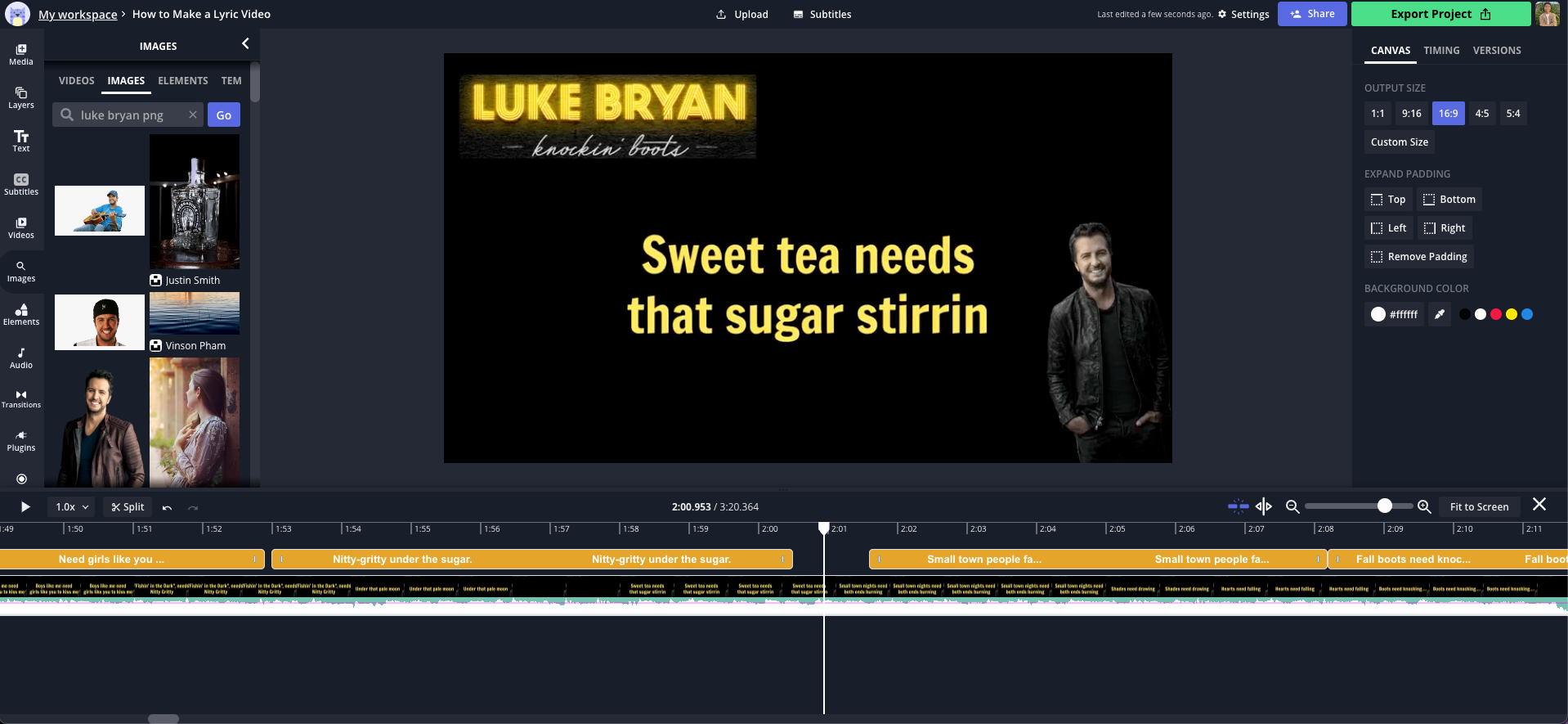Click the undo arrow icon
The width and height of the screenshot is (1568, 724).
167,507
